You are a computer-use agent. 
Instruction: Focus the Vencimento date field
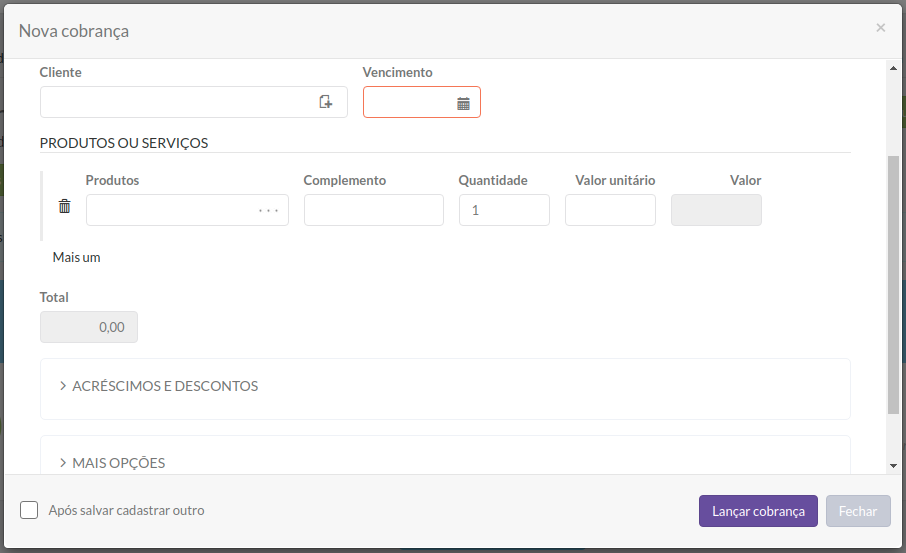click(x=422, y=102)
